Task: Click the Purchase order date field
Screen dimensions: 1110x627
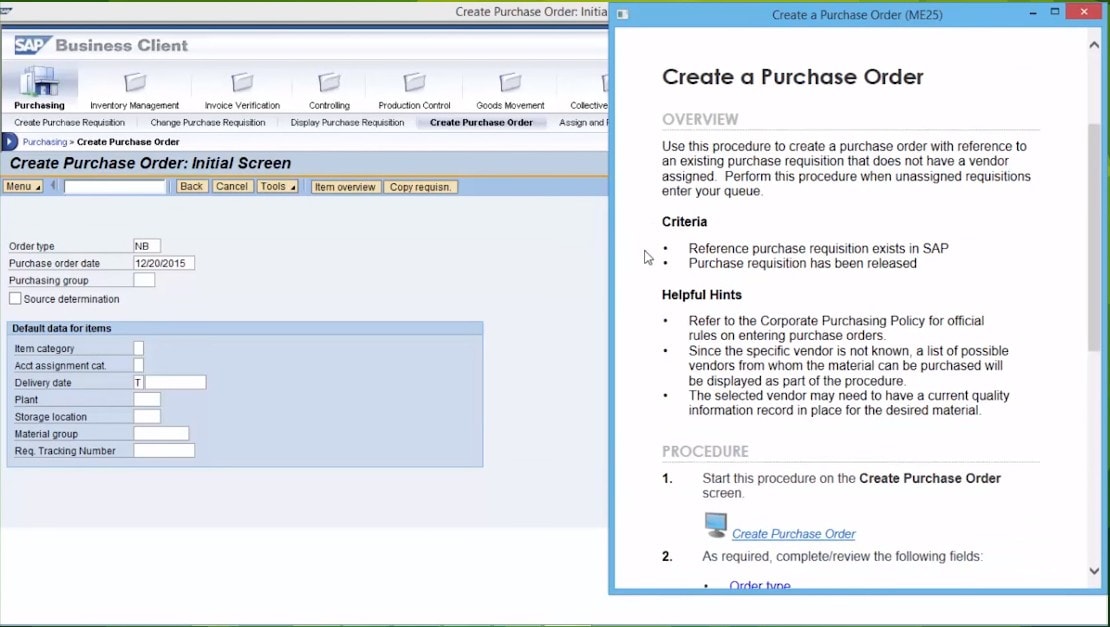Action: pyautogui.click(x=164, y=263)
